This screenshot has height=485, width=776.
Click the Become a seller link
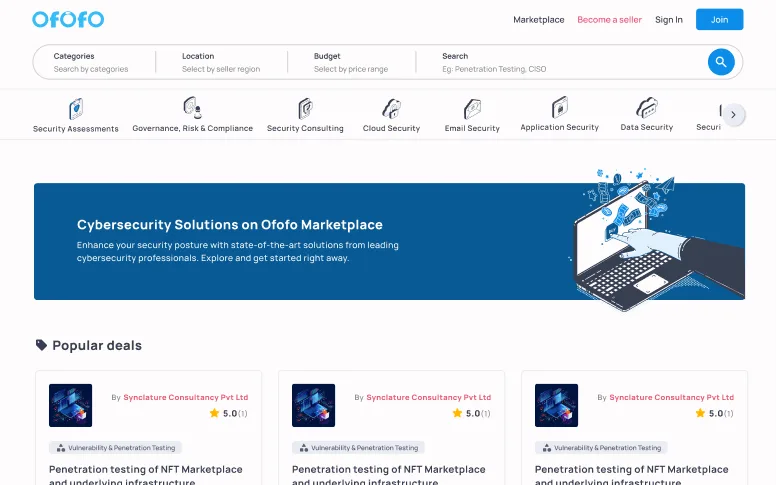609,20
